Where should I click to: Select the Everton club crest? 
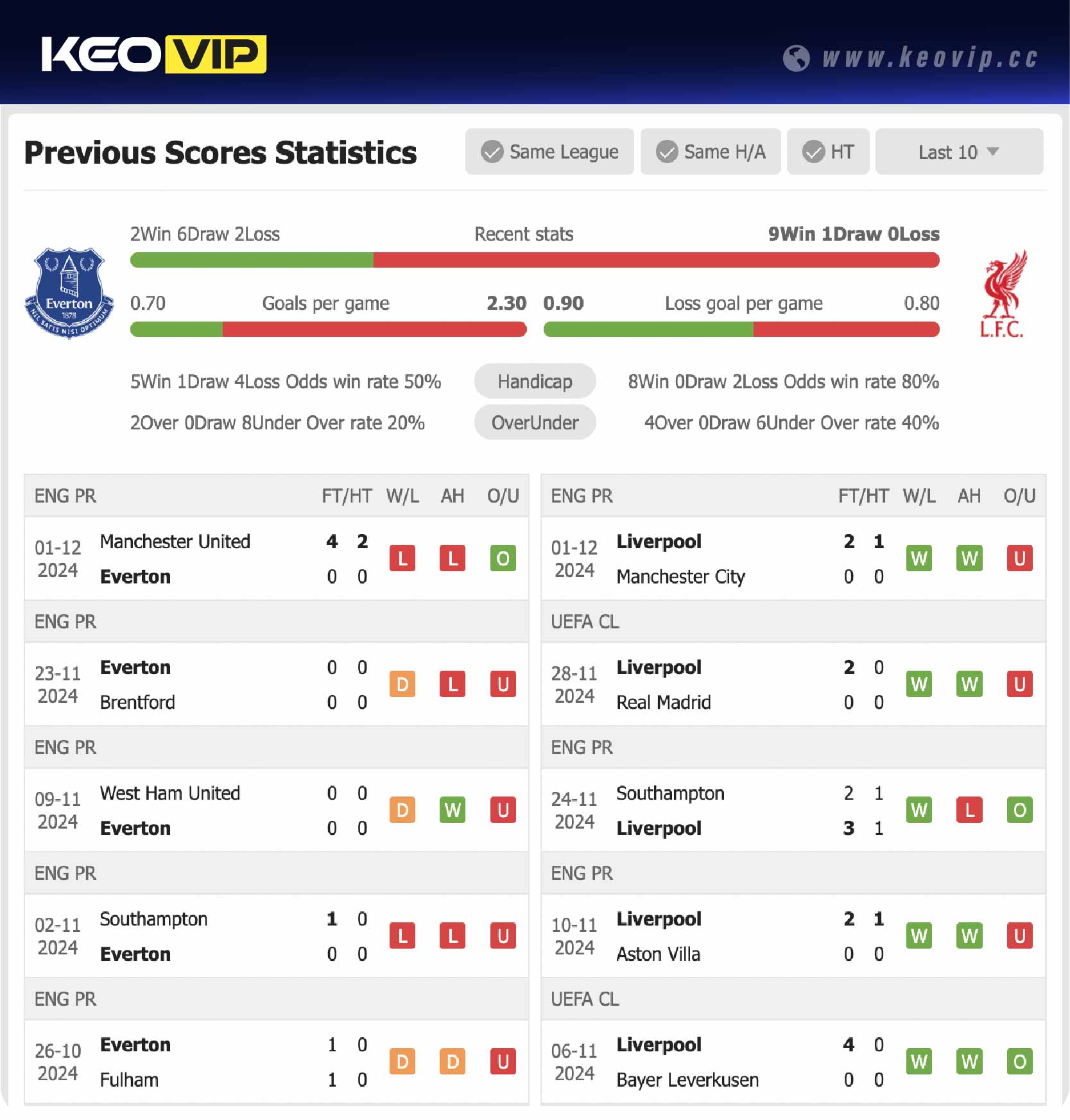tap(69, 292)
